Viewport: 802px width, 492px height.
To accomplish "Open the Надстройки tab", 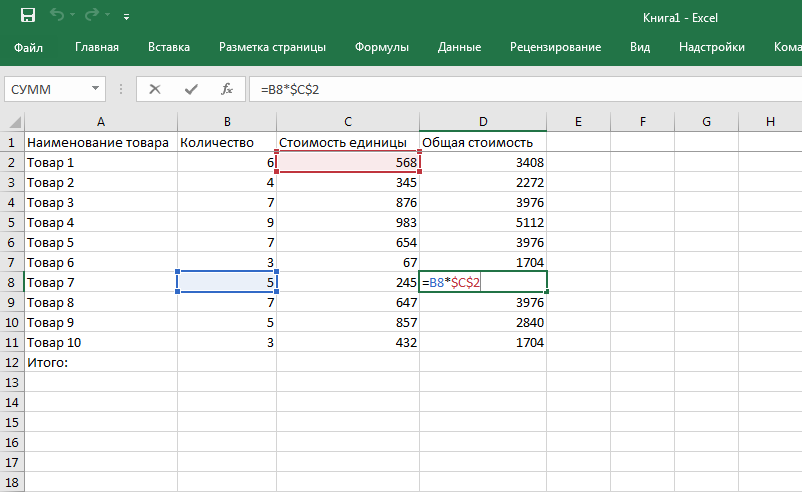I will coord(711,47).
